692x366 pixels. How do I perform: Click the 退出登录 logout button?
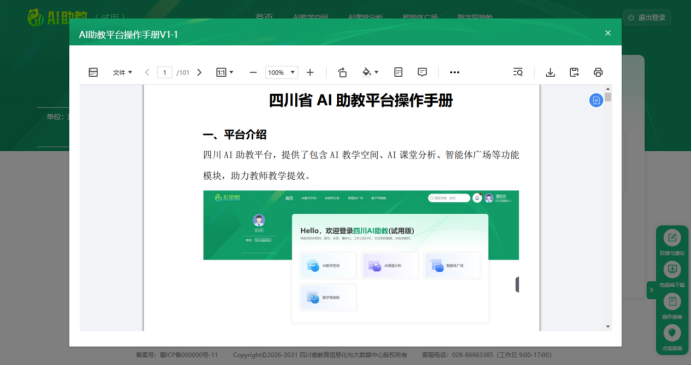pos(647,18)
